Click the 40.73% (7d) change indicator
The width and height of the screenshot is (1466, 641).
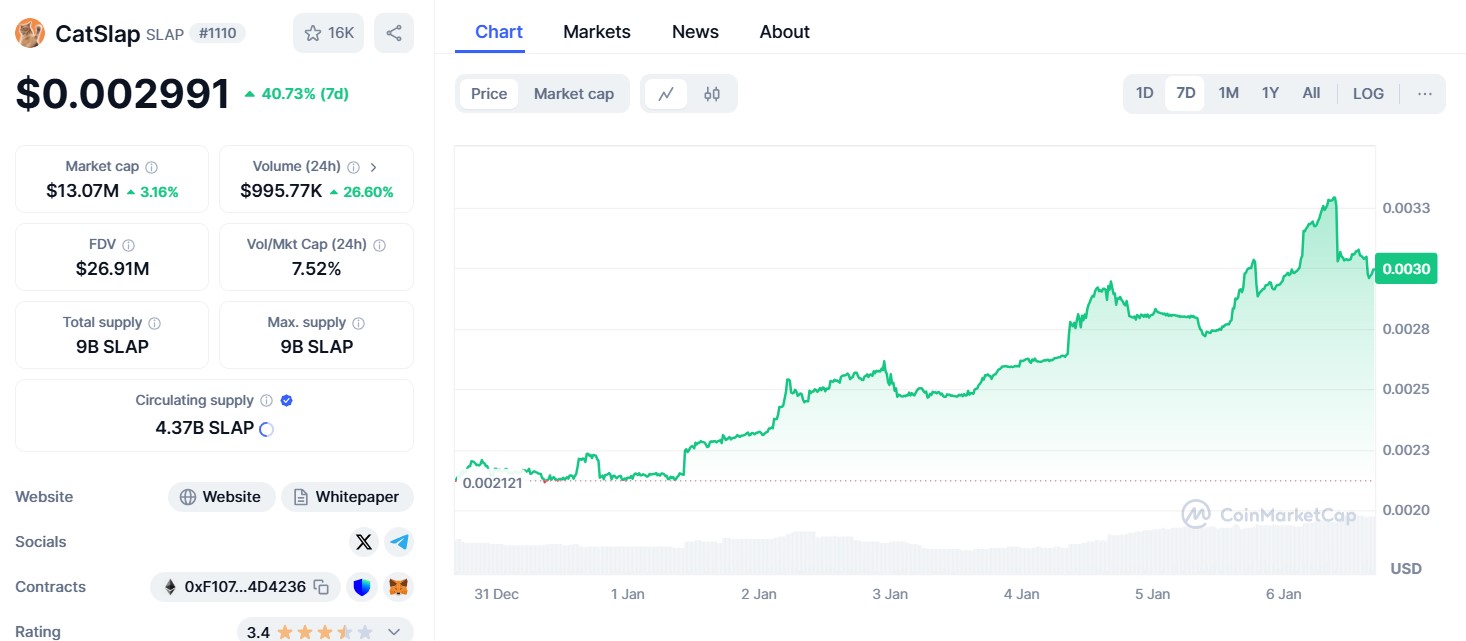click(296, 94)
